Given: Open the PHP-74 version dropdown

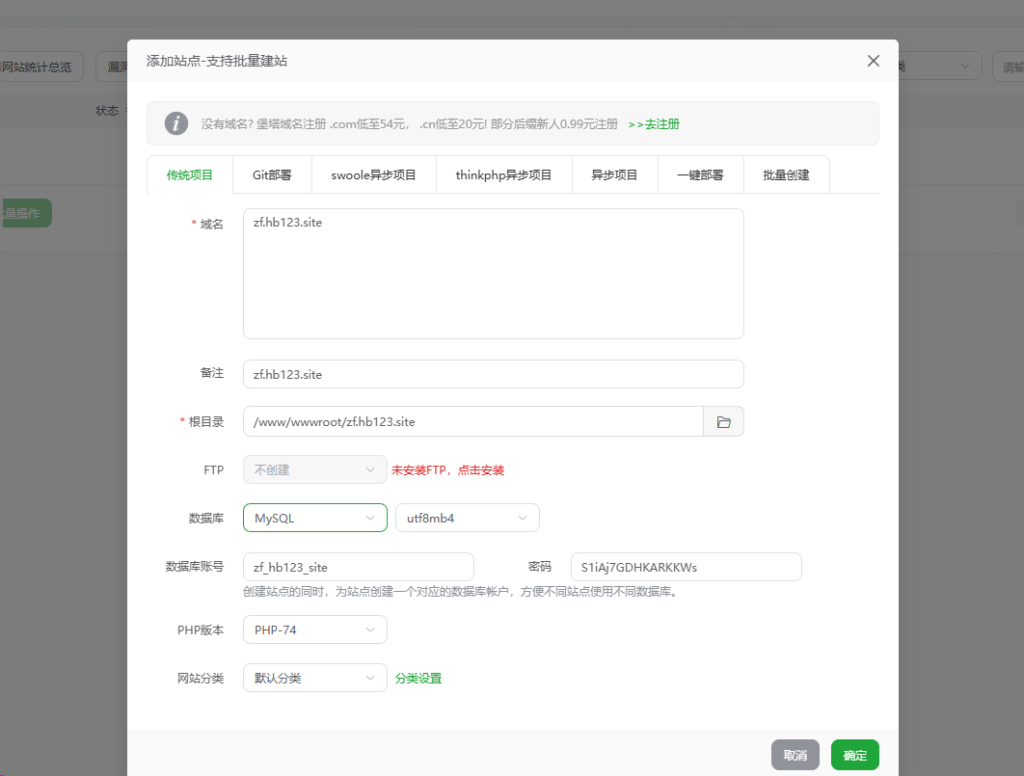Looking at the screenshot, I should click(x=314, y=630).
